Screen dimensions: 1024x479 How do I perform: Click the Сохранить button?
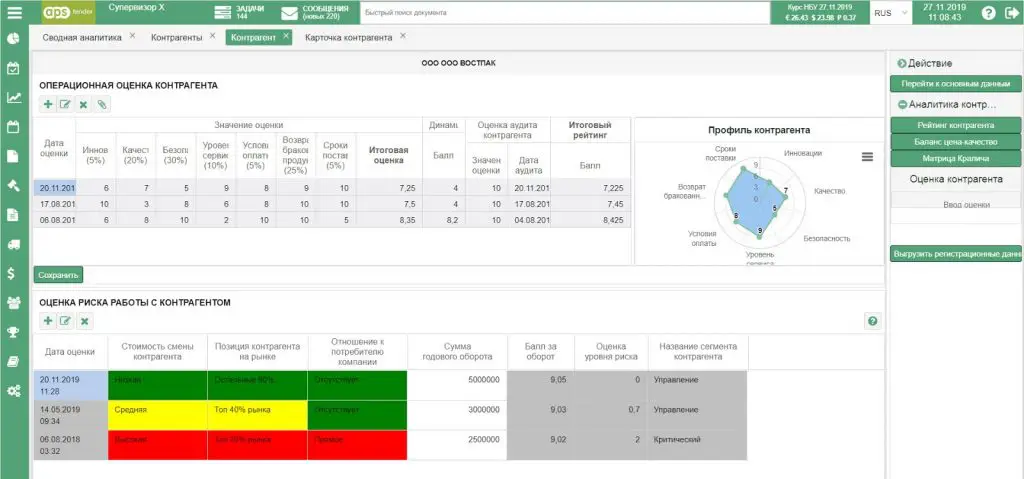(58, 275)
